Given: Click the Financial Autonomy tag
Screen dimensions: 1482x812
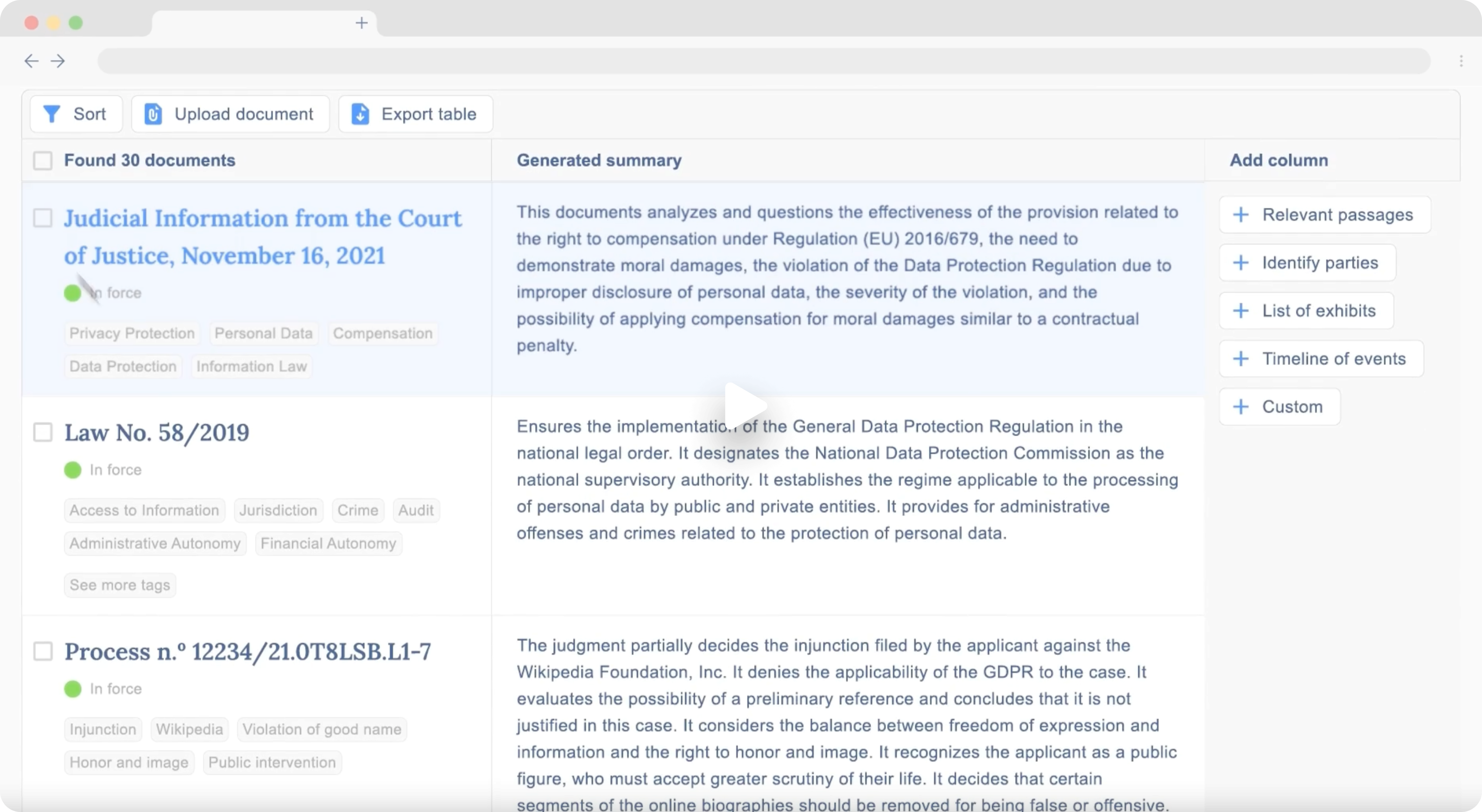Looking at the screenshot, I should pos(329,543).
